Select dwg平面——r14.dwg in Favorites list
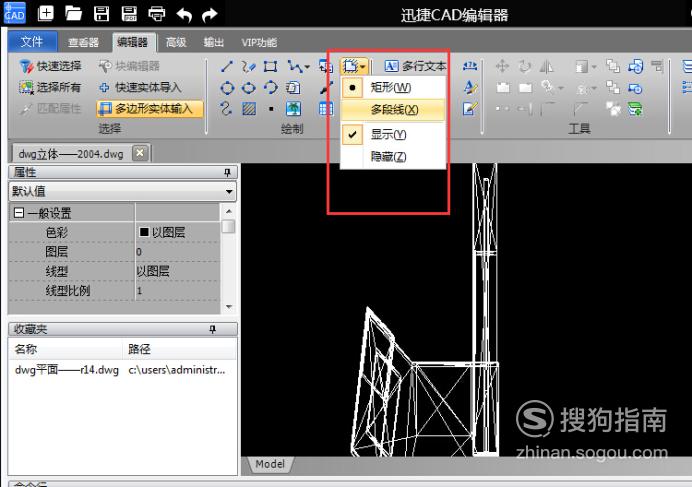This screenshot has height=487, width=692. (x=66, y=370)
